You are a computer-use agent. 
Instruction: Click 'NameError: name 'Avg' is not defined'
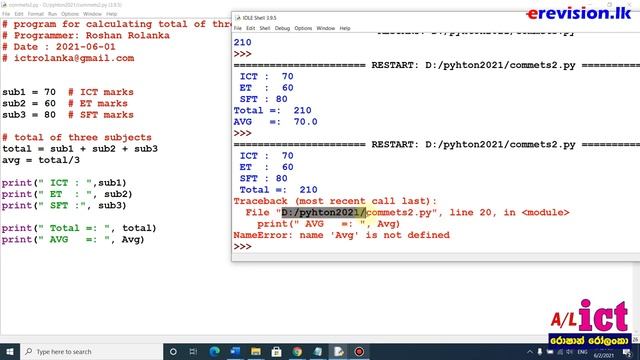pos(341,235)
